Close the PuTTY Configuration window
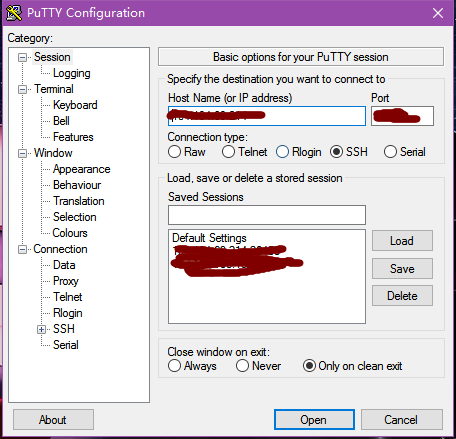Screen dimensions: 456x439 click(438, 13)
